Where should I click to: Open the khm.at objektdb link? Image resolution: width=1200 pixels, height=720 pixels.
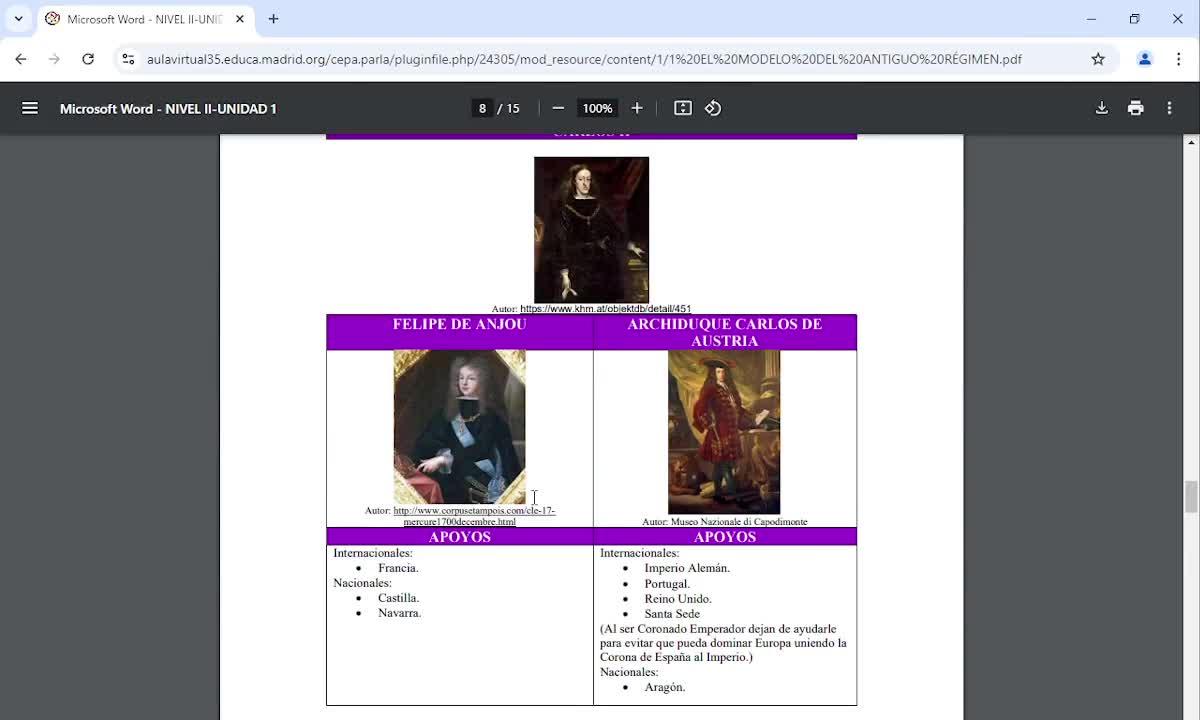(x=605, y=309)
